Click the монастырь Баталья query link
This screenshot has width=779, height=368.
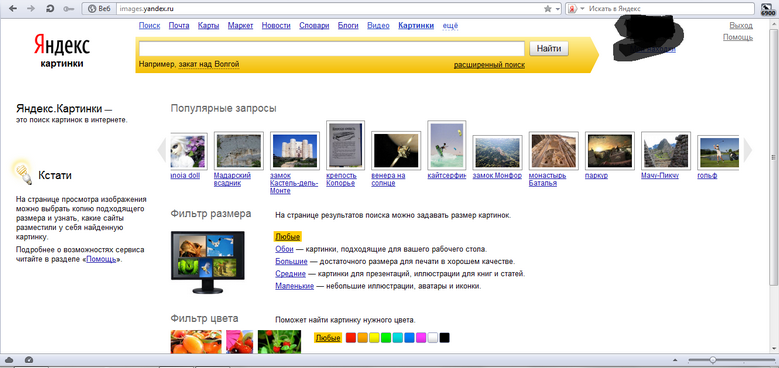coord(548,179)
